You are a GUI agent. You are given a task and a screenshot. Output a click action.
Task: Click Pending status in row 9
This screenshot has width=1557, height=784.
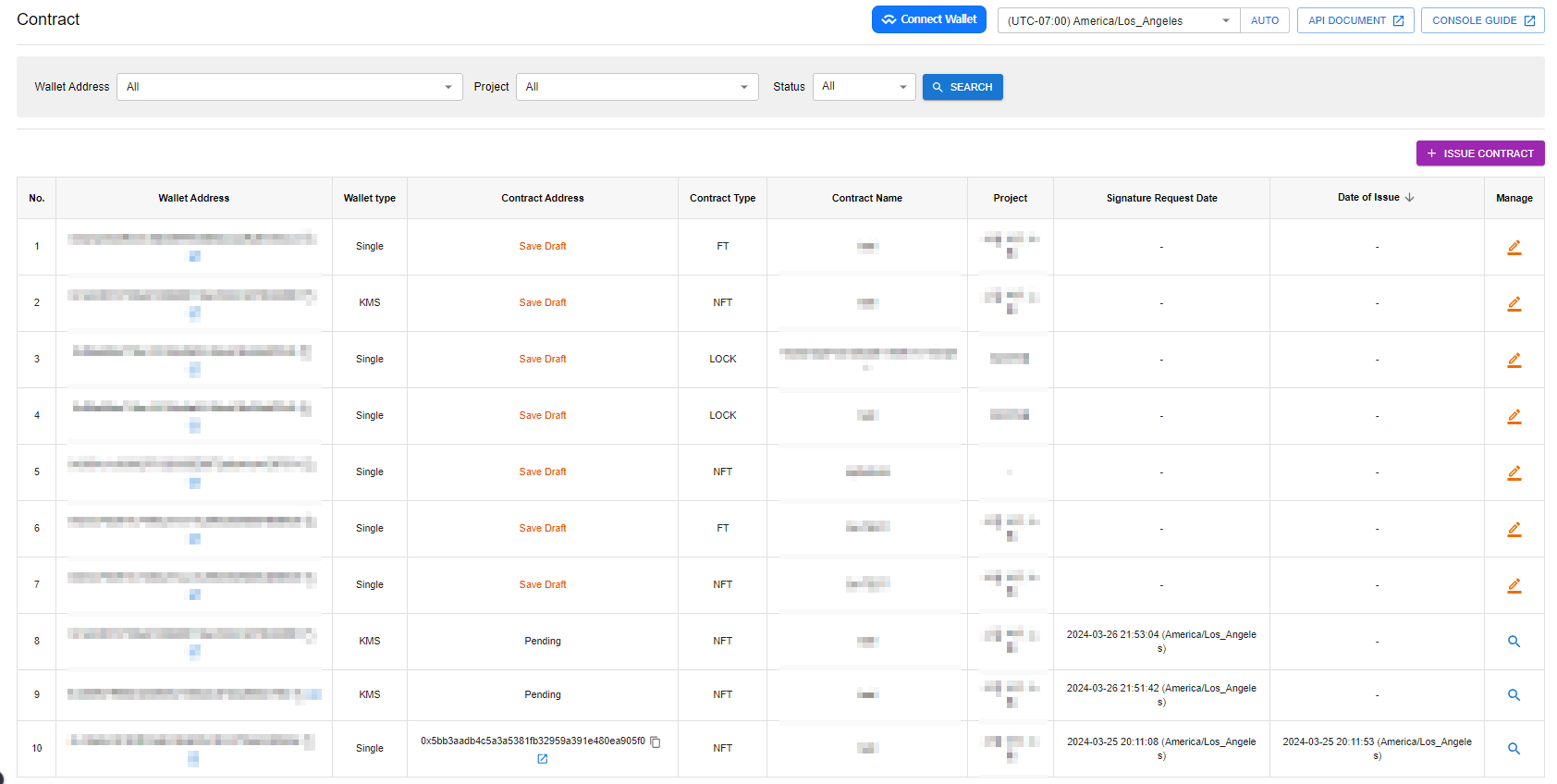[x=543, y=695]
